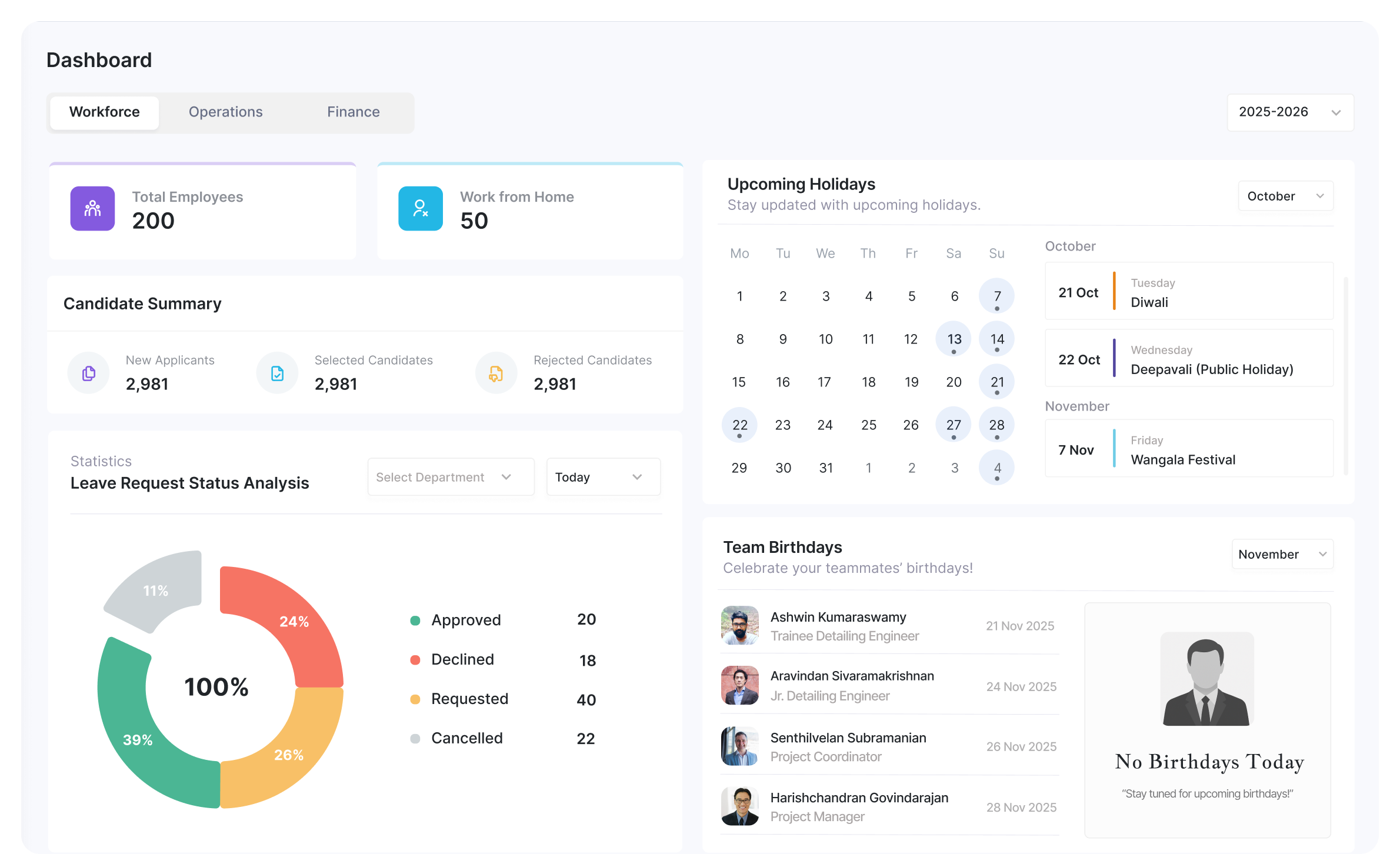Switch to the Finance tab
This screenshot has height=854, width=1400.
(x=353, y=112)
